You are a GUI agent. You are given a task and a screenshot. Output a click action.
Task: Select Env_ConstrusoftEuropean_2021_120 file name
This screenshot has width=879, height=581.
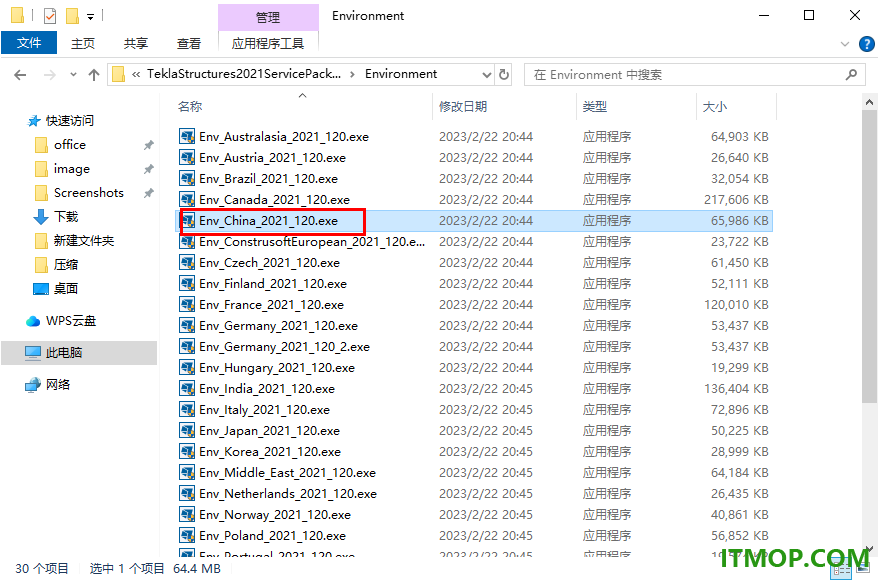[x=312, y=242]
